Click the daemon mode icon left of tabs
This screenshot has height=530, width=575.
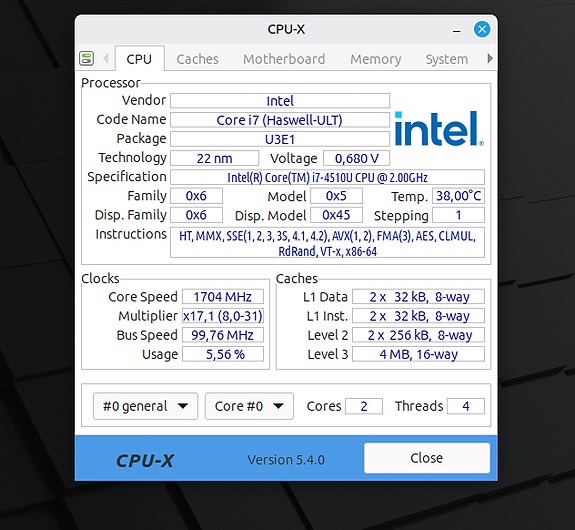point(87,58)
